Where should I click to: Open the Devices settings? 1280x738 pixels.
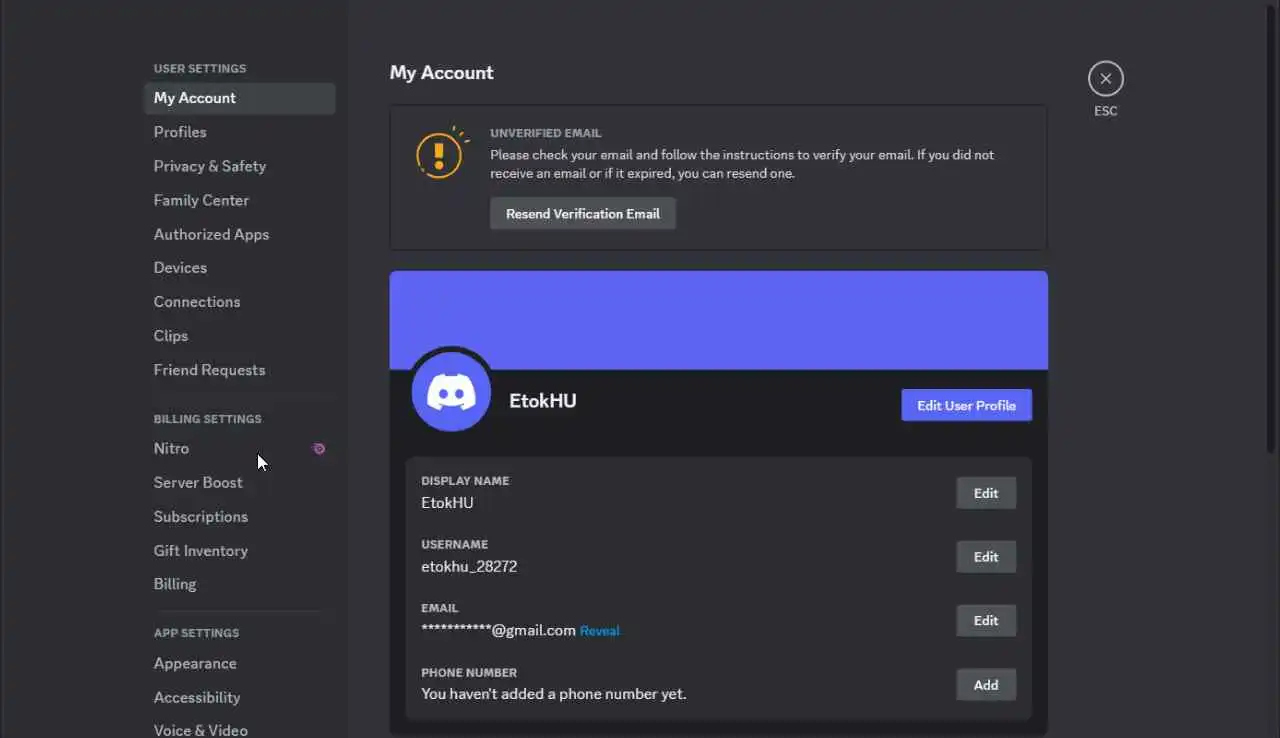pos(240,268)
